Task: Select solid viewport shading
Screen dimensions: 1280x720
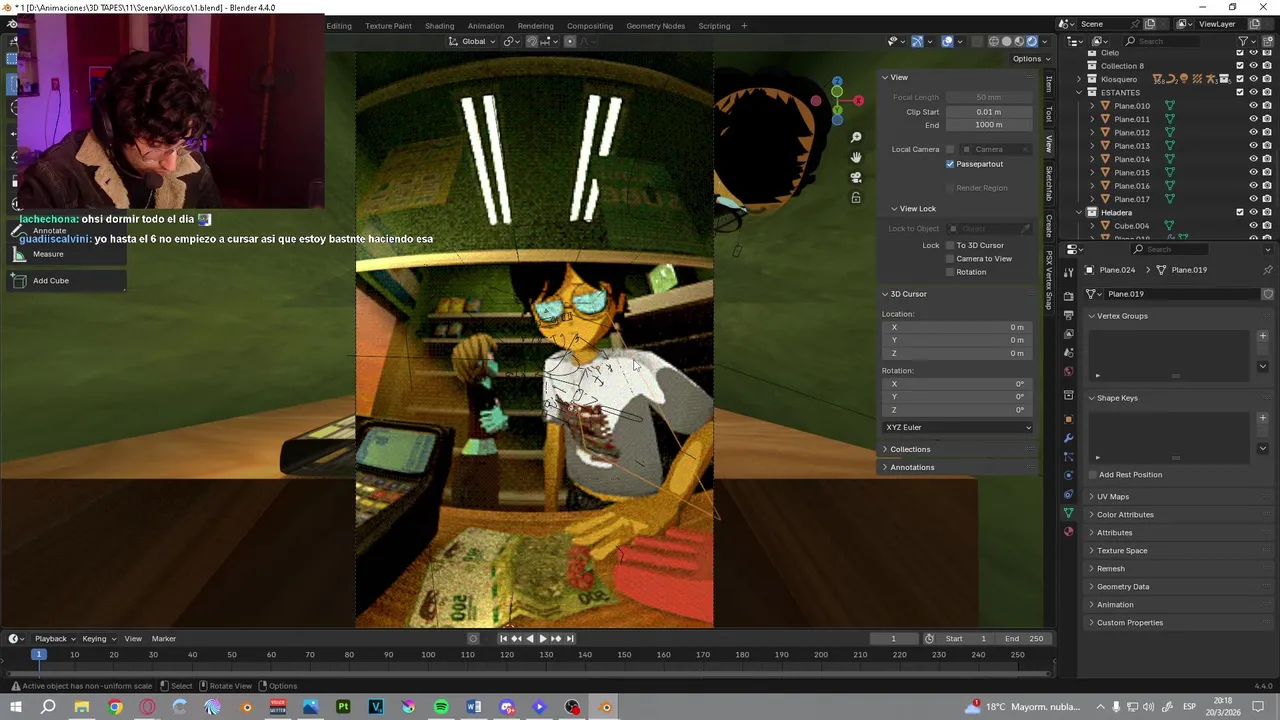Action: click(1006, 41)
